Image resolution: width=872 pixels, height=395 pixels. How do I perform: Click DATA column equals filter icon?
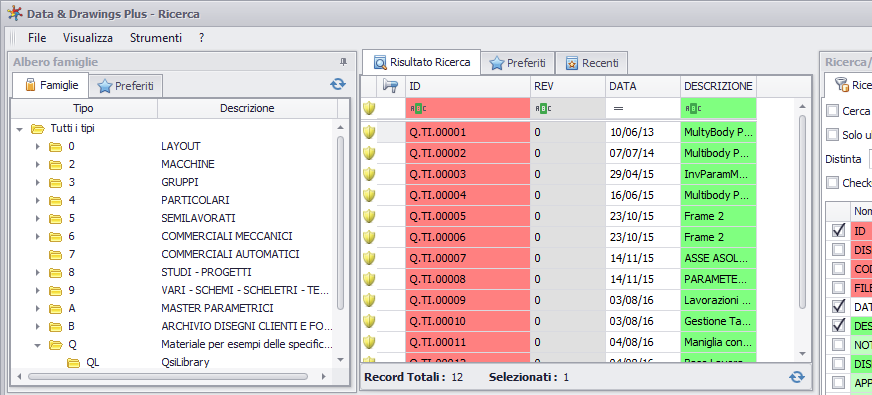point(618,108)
